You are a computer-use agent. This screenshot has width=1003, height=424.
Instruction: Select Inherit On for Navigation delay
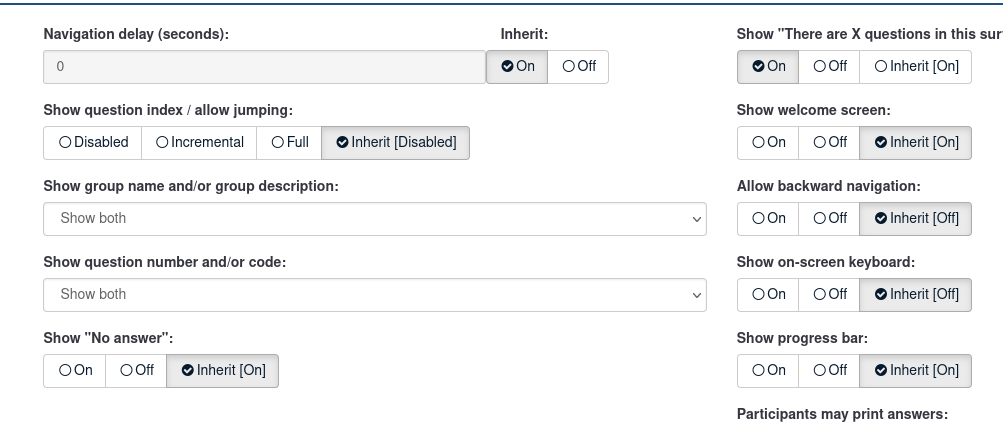tap(517, 67)
